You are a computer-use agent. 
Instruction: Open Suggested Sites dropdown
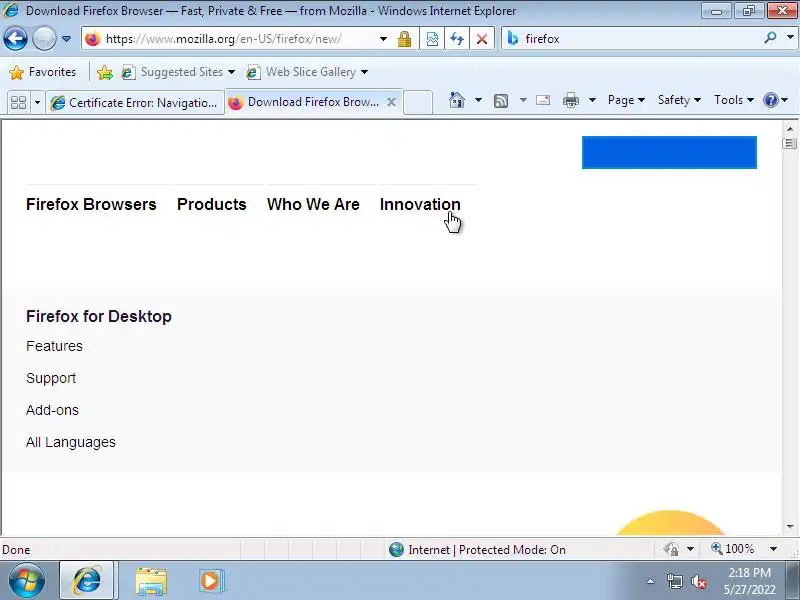coord(179,72)
